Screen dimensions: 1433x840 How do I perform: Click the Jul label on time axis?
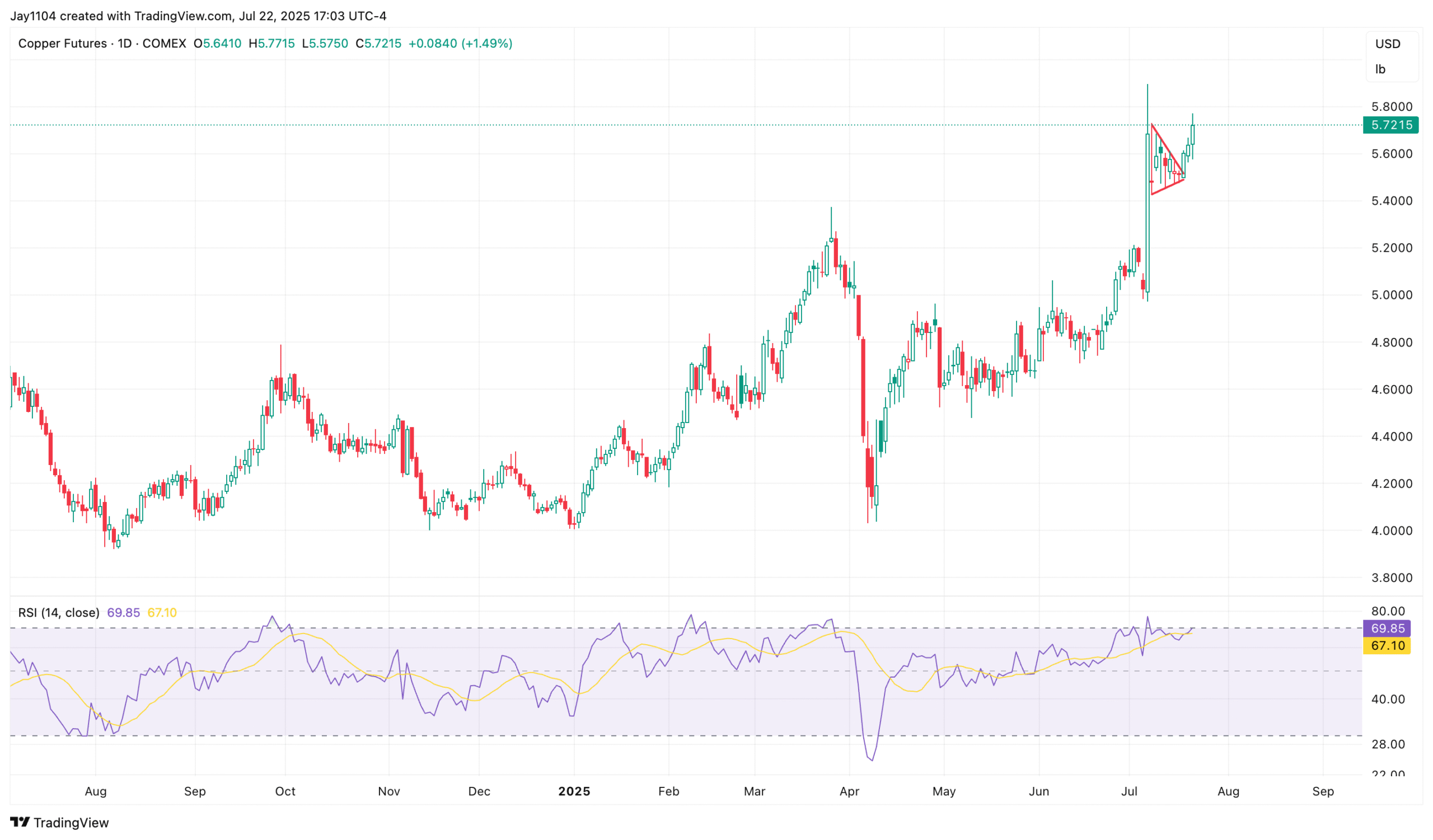1130,792
